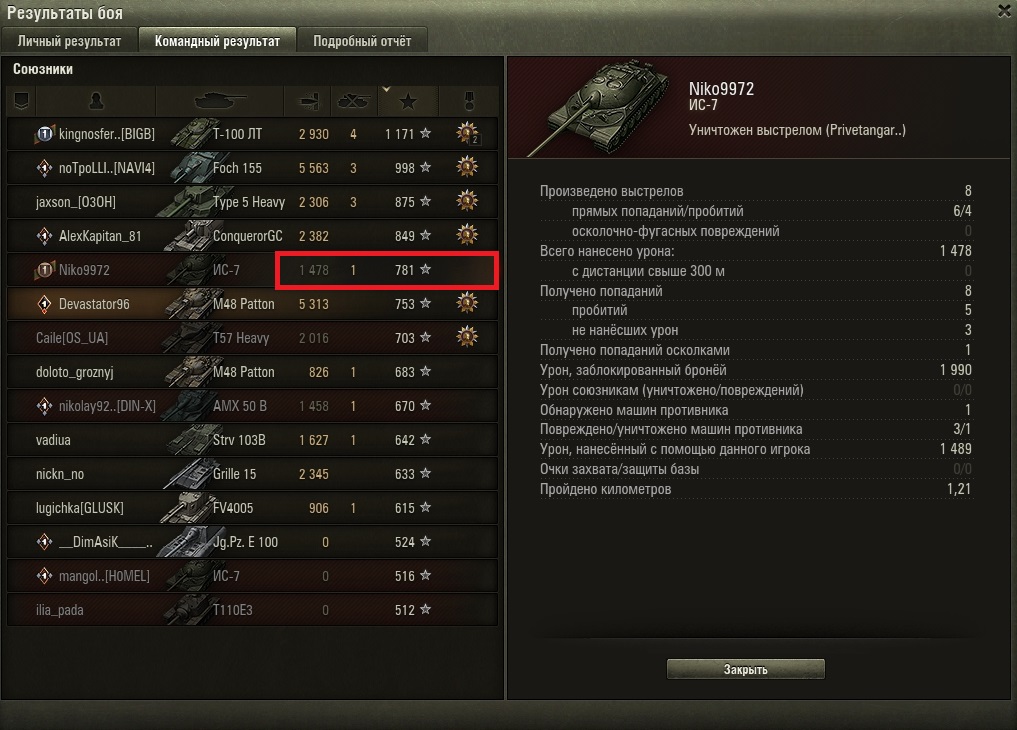1017x730 pixels.
Task: Click kingnosfer's achievement medal icon
Action: click(x=468, y=134)
